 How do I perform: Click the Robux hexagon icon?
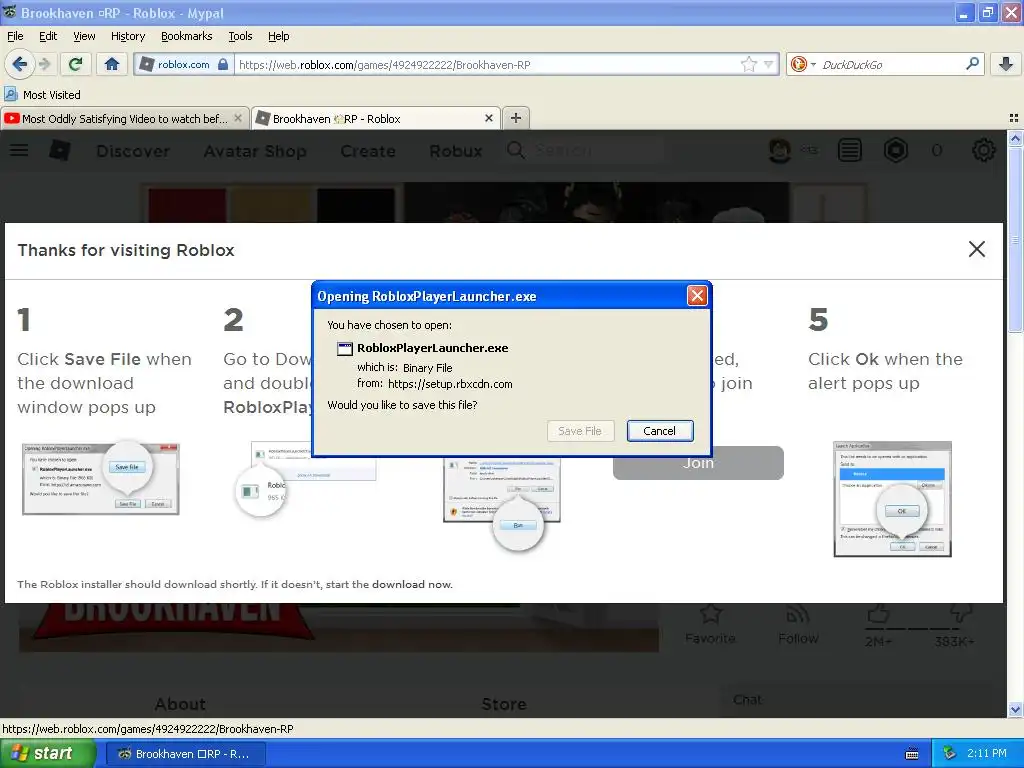[x=895, y=151]
